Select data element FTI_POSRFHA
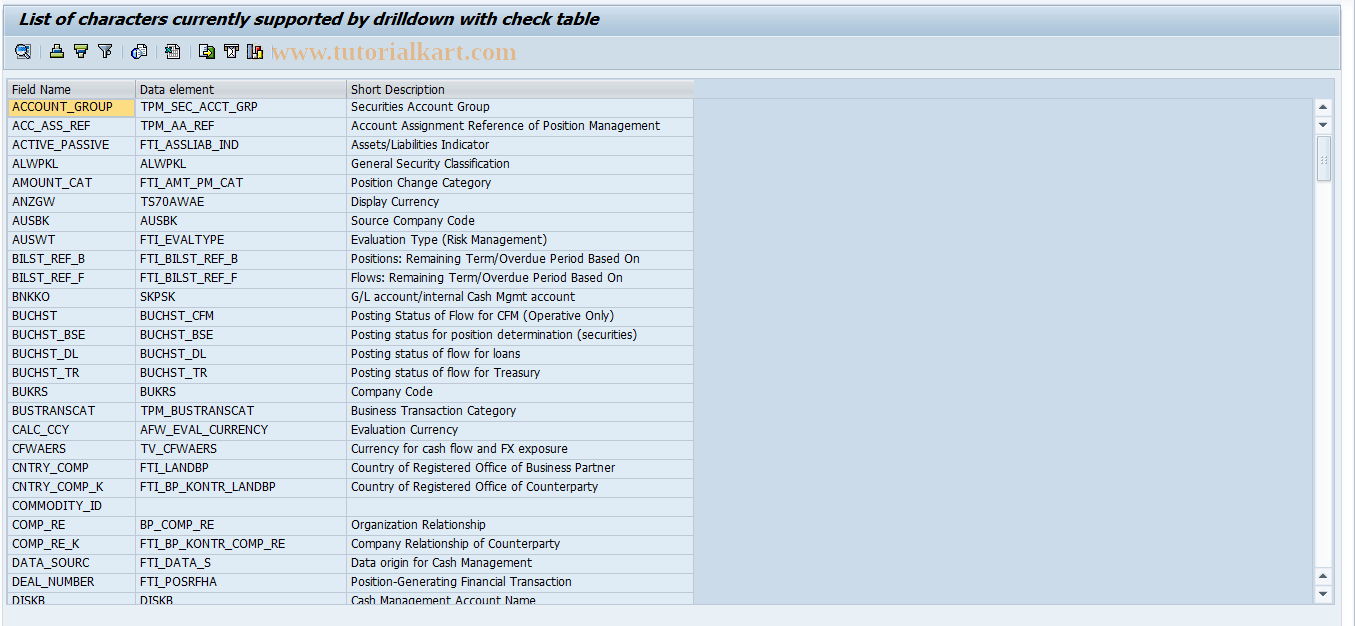This screenshot has height=626, width=1355. pyautogui.click(x=178, y=582)
